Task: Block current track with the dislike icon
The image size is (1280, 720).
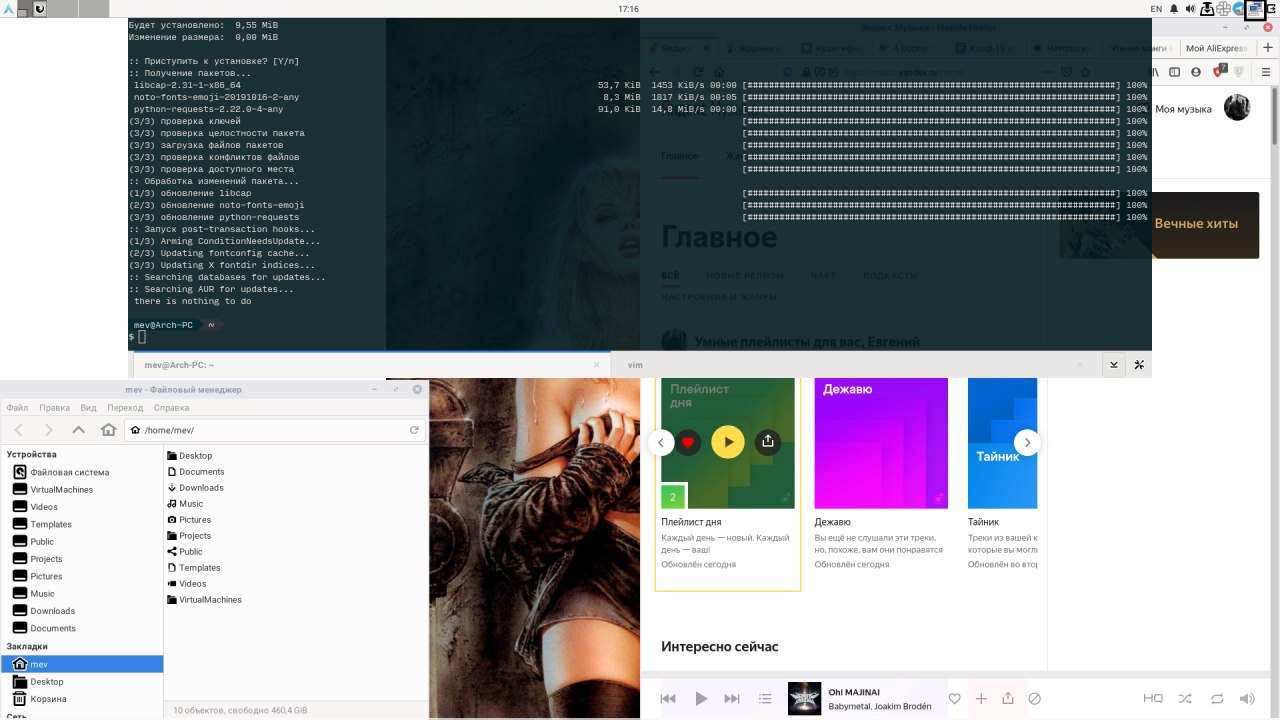Action: click(1035, 699)
